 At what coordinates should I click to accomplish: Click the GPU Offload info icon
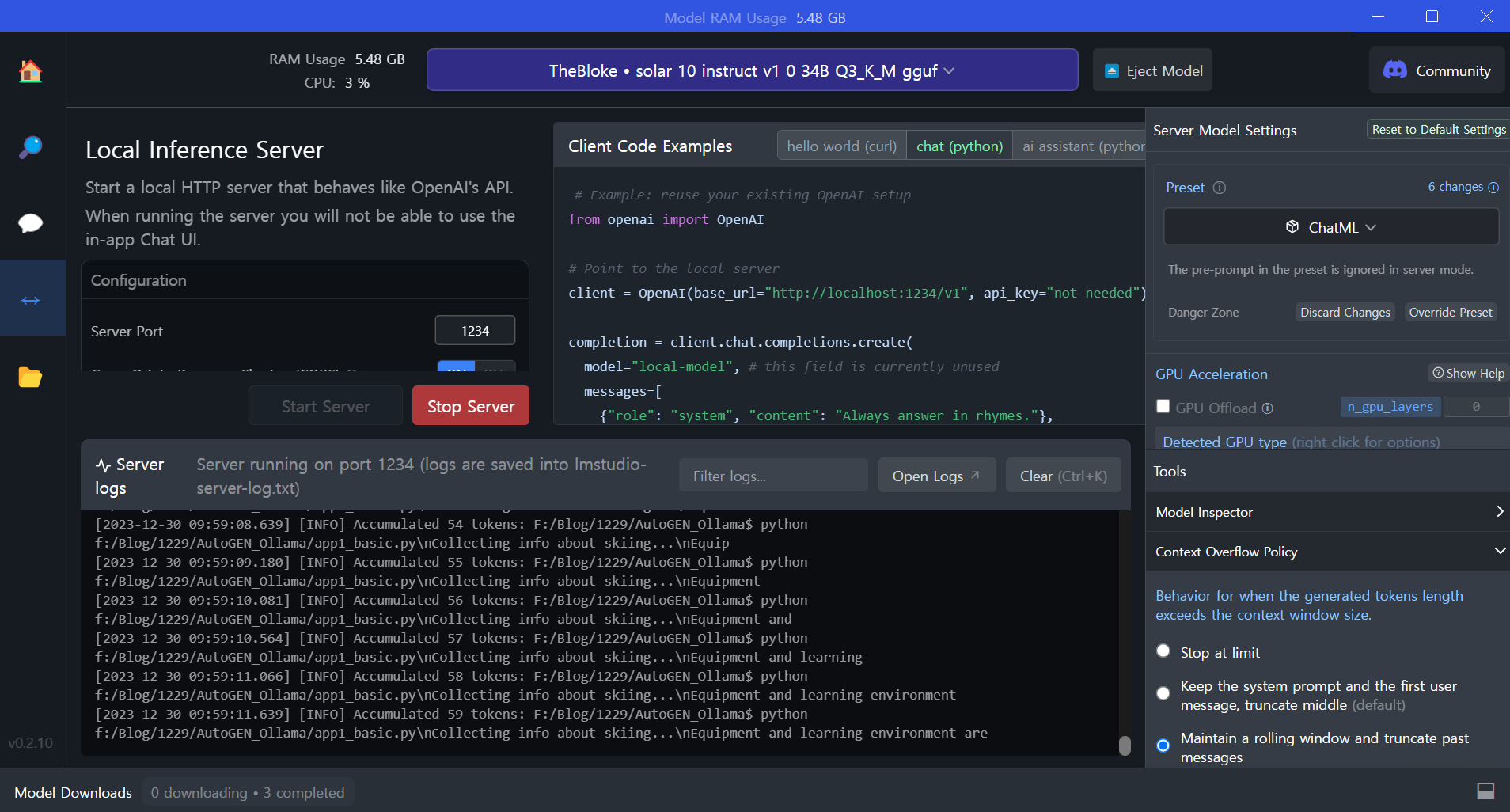[1267, 408]
